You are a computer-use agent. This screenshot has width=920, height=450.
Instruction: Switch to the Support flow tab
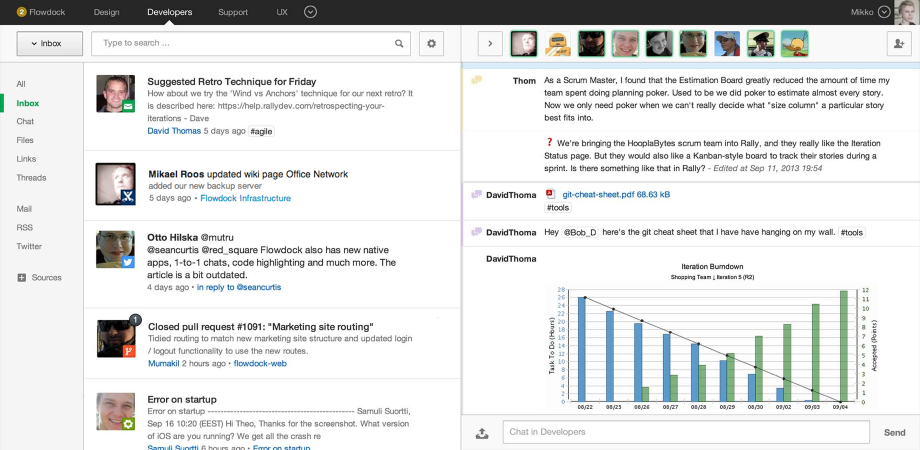pos(233,12)
